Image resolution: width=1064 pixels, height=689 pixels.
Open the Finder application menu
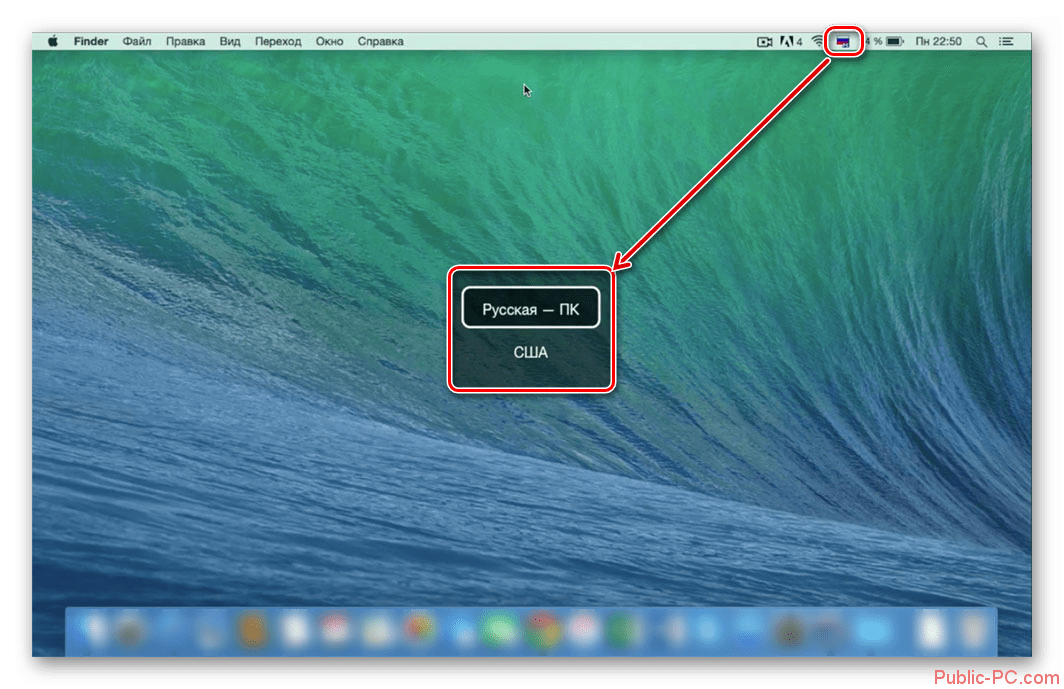[91, 42]
